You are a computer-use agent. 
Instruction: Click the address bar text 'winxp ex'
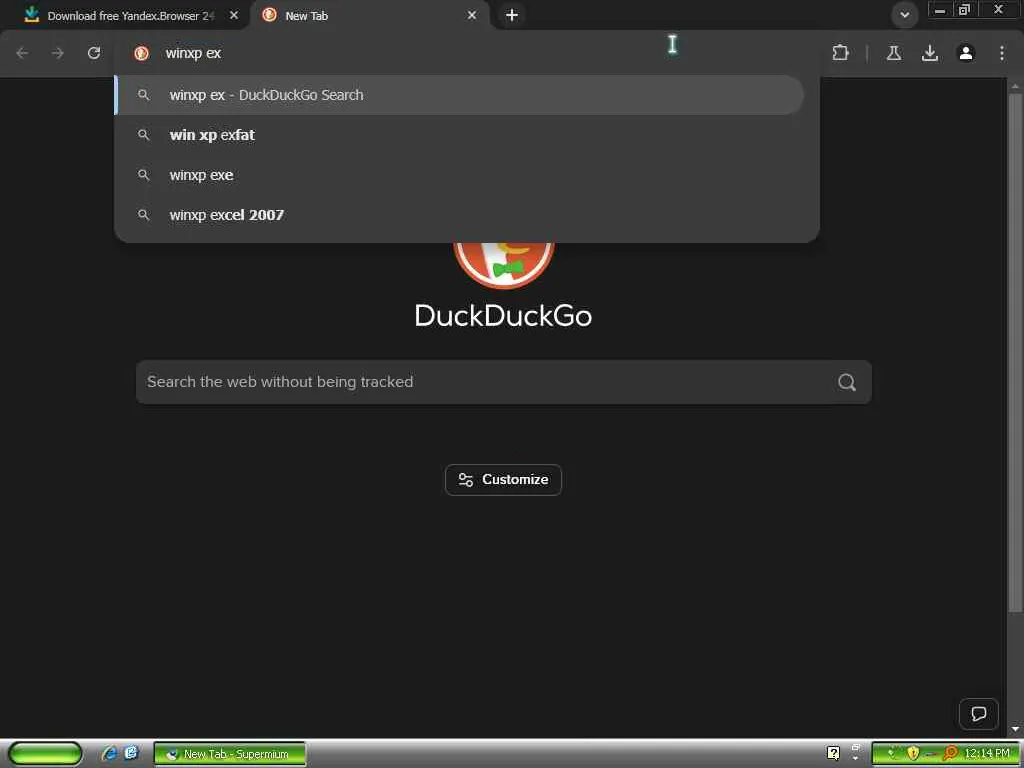point(193,54)
